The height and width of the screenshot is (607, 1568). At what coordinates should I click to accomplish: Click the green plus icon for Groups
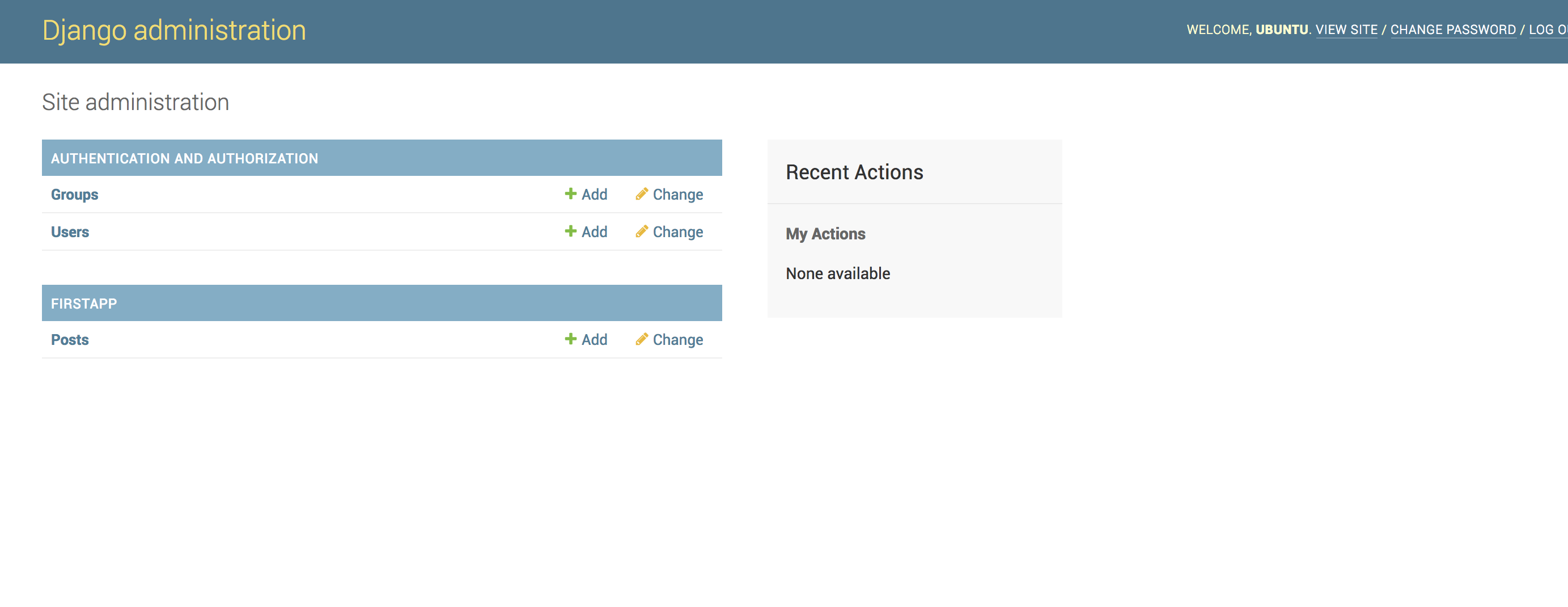click(570, 193)
